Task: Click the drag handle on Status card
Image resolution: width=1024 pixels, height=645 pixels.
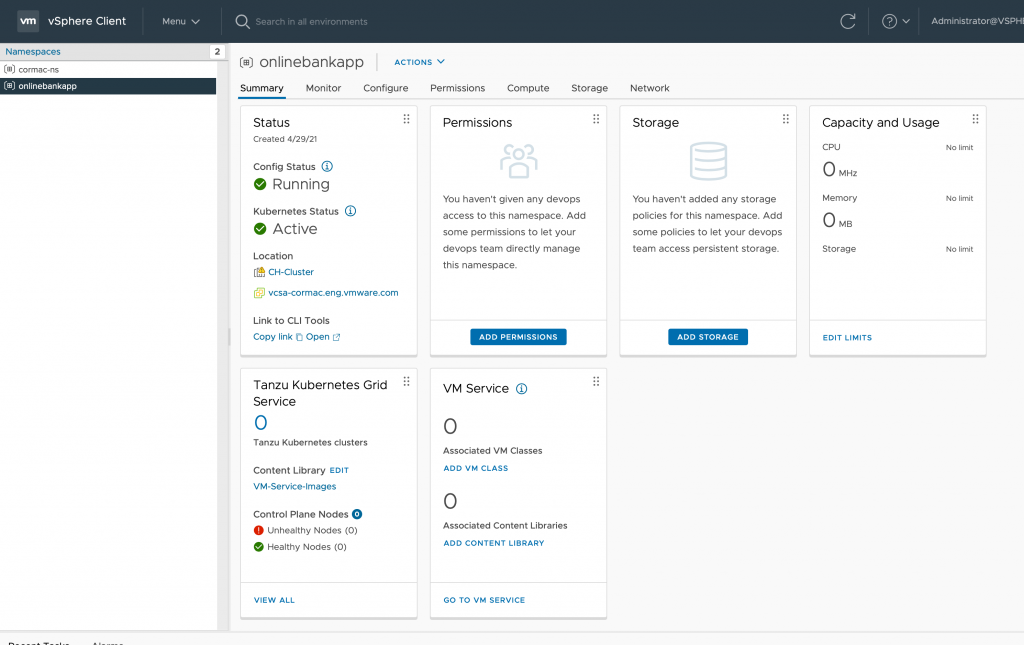Action: click(x=406, y=119)
